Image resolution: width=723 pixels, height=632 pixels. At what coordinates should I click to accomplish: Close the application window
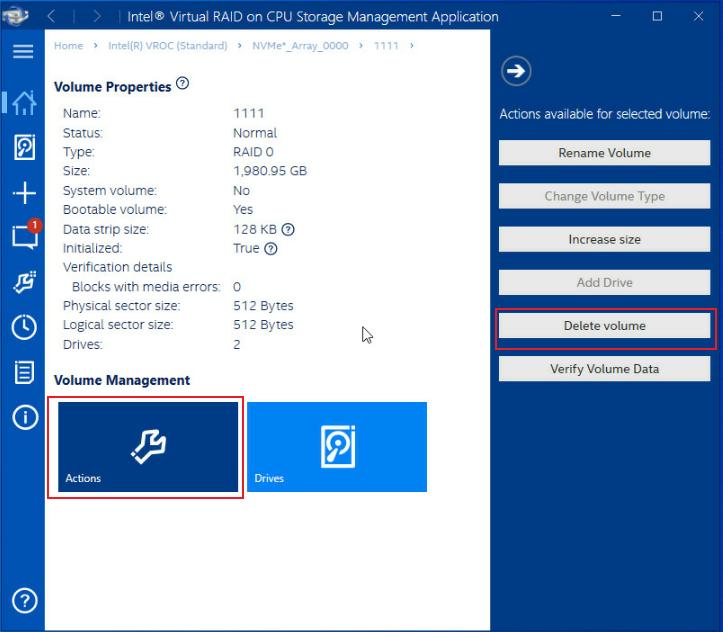click(698, 16)
